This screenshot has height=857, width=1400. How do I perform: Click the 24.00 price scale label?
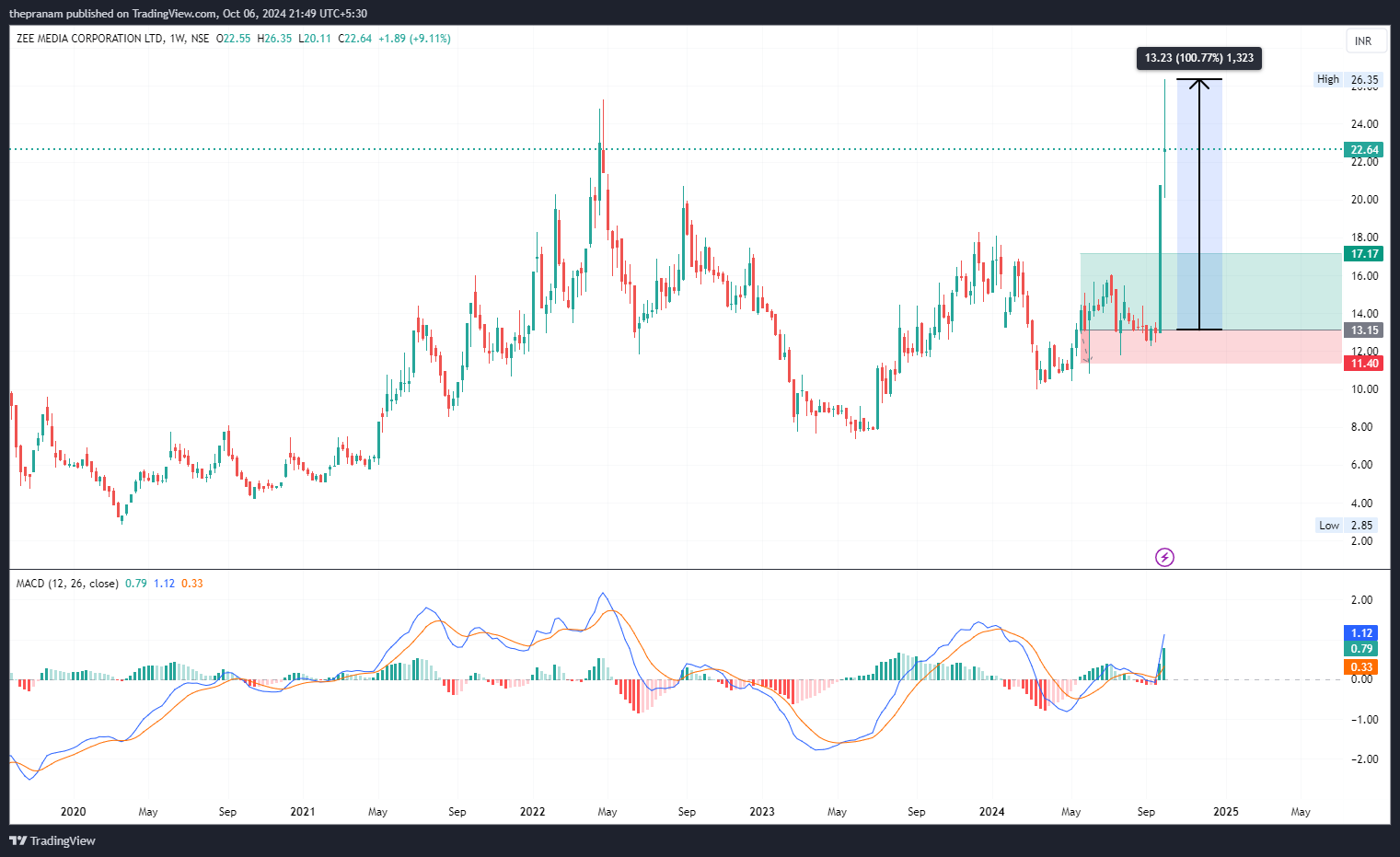[1364, 124]
